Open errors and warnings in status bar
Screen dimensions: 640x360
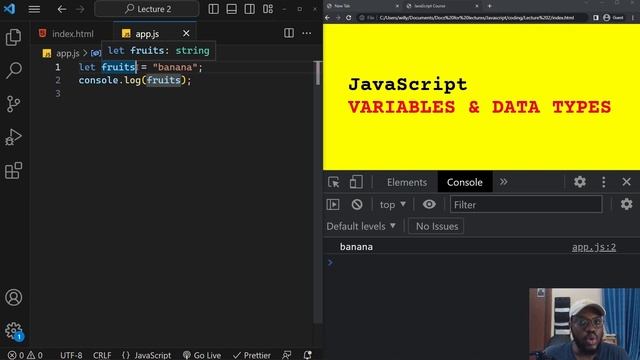[25, 355]
